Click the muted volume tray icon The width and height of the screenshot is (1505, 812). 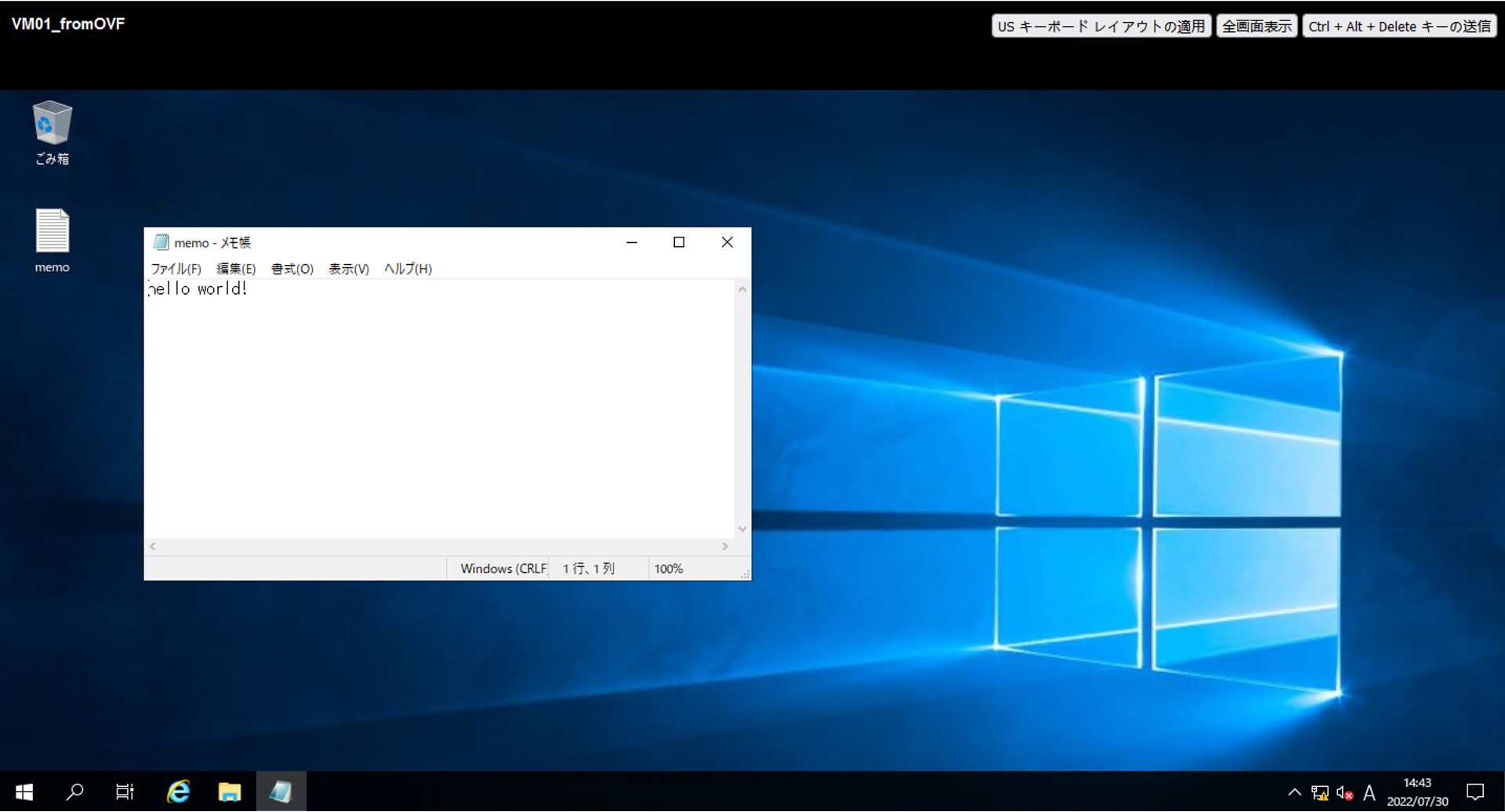pyautogui.click(x=1345, y=792)
